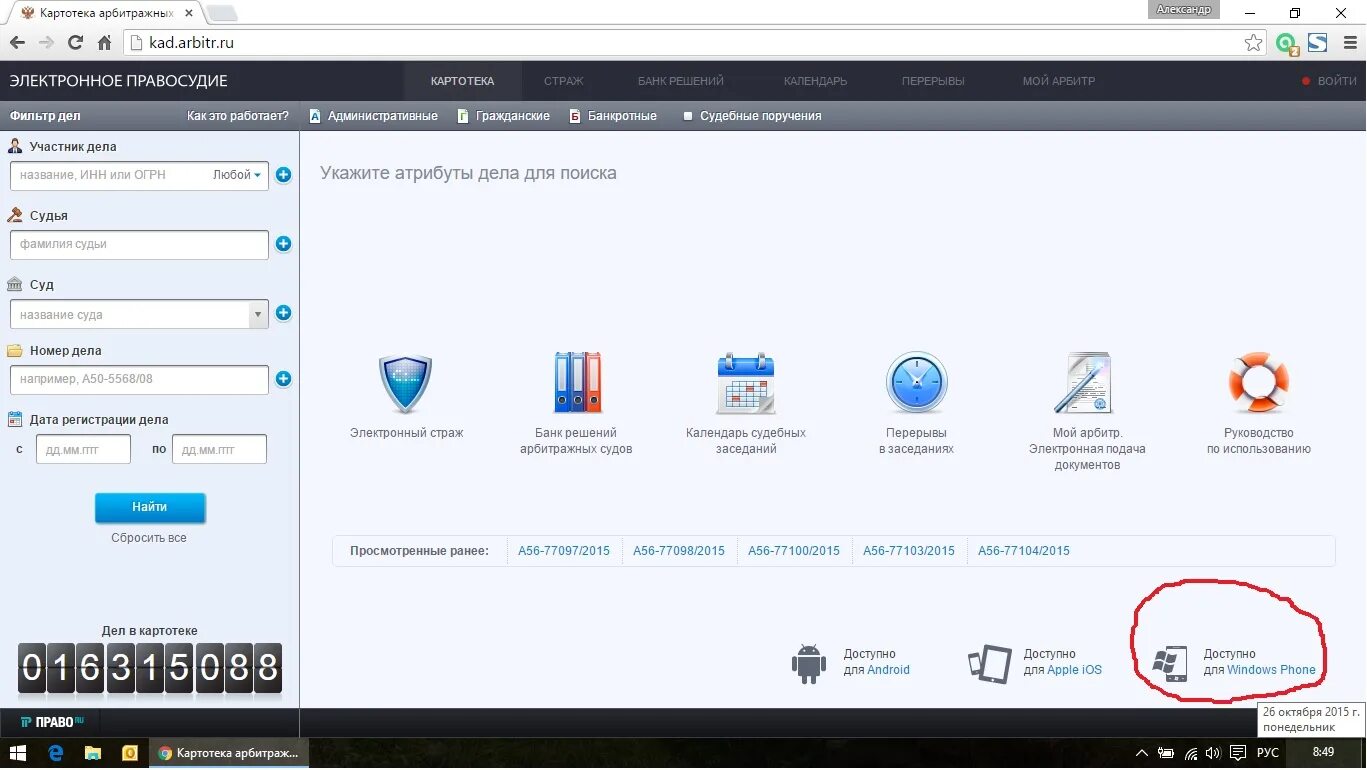Screen dimensions: 1367x770
Task: Show hidden system tray icons
Action: coord(1142,752)
